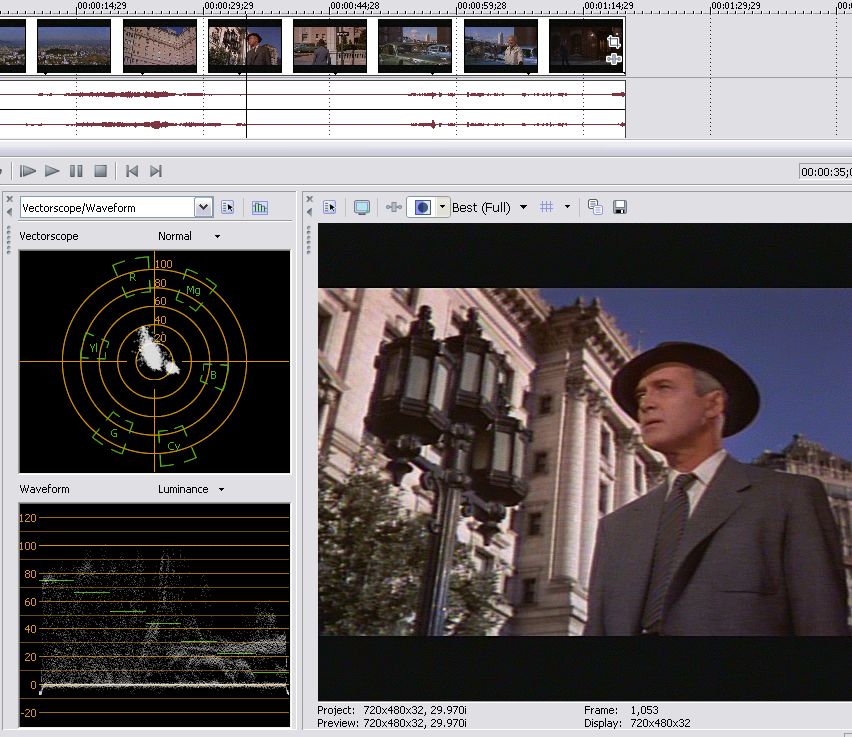Viewport: 852px width, 737px height.
Task: Click the 'Display: 720x480x32' status text
Action: pyautogui.click(x=637, y=723)
